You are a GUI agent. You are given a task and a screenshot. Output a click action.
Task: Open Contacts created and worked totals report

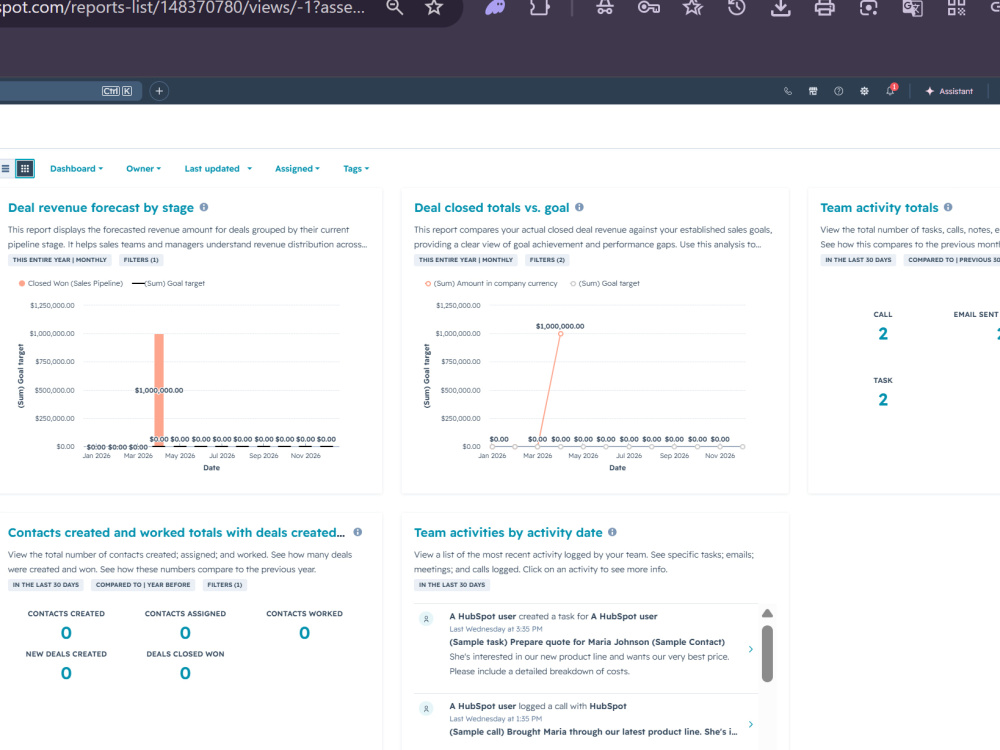pyautogui.click(x=176, y=533)
